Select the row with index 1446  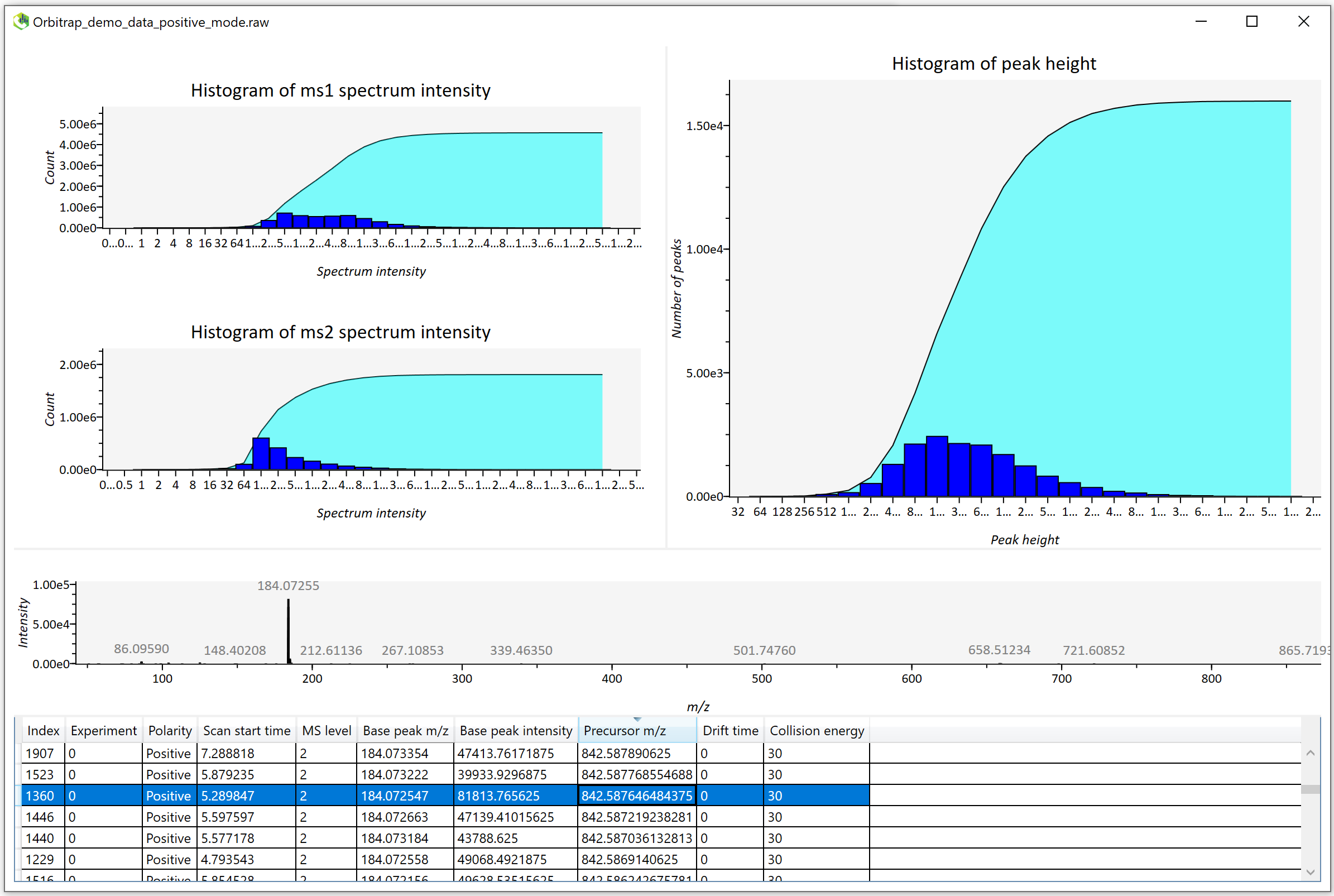tap(40, 817)
